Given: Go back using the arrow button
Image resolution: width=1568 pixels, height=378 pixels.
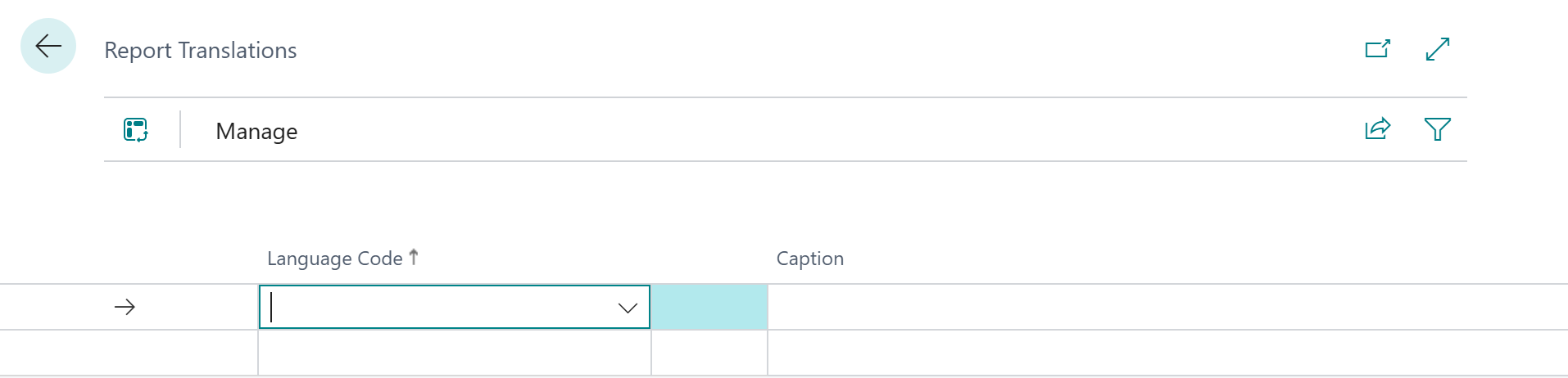Looking at the screenshot, I should click(x=48, y=47).
